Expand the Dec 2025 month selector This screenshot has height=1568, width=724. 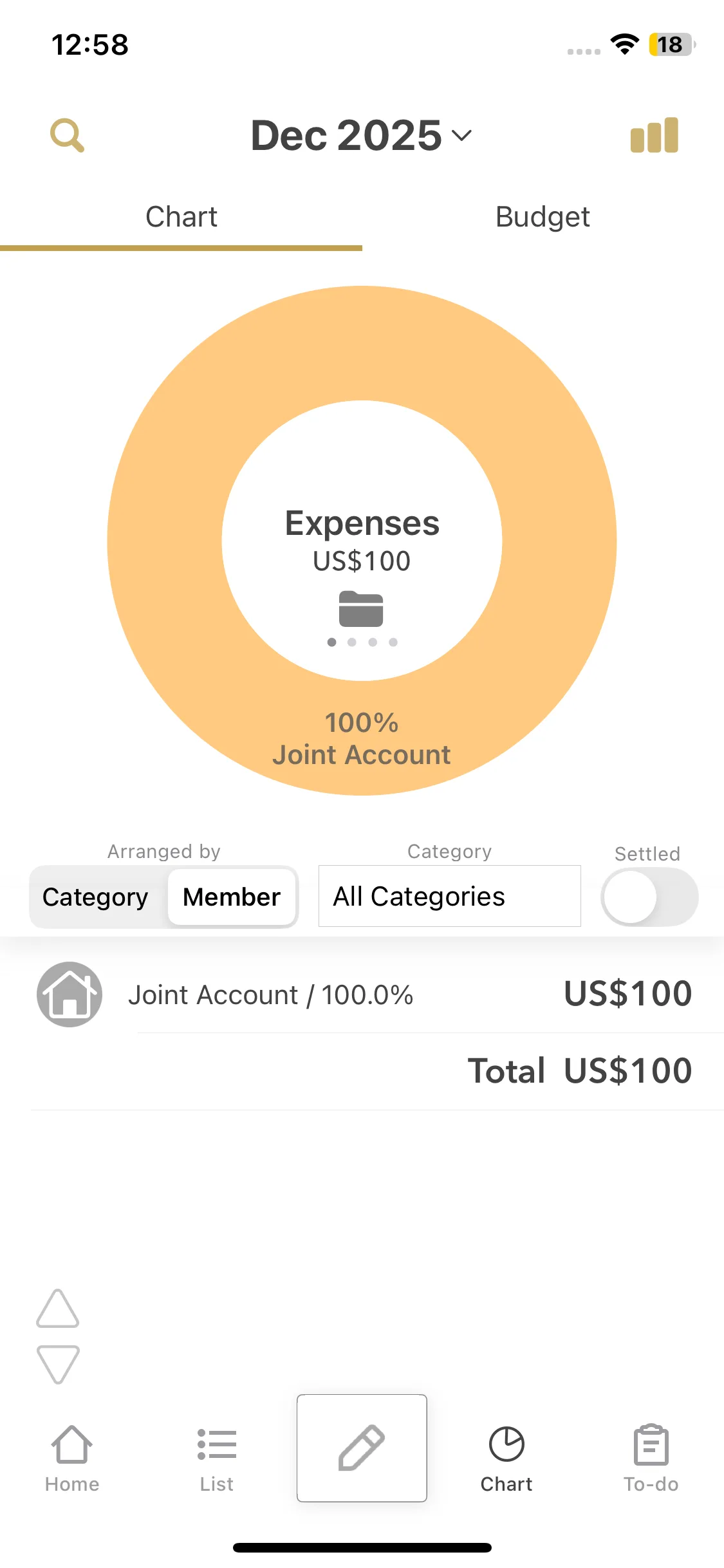pyautogui.click(x=362, y=135)
